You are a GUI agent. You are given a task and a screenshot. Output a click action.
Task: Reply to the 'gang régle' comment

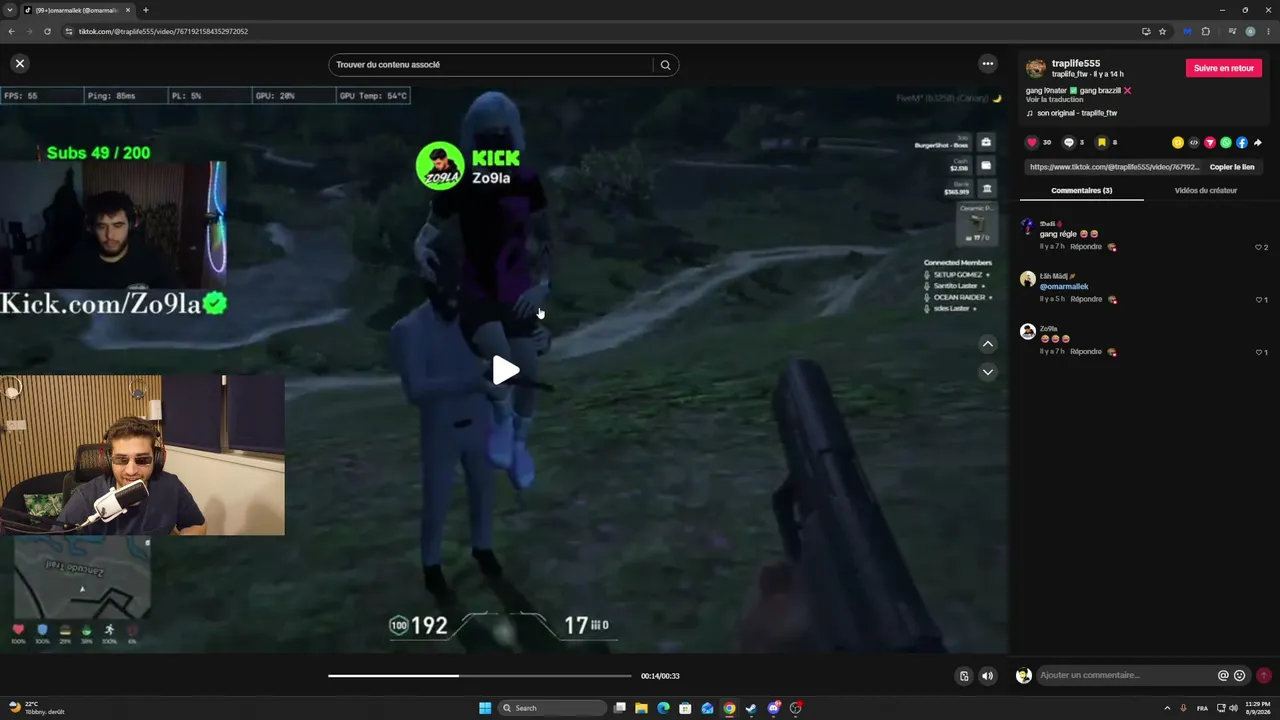tap(1086, 247)
